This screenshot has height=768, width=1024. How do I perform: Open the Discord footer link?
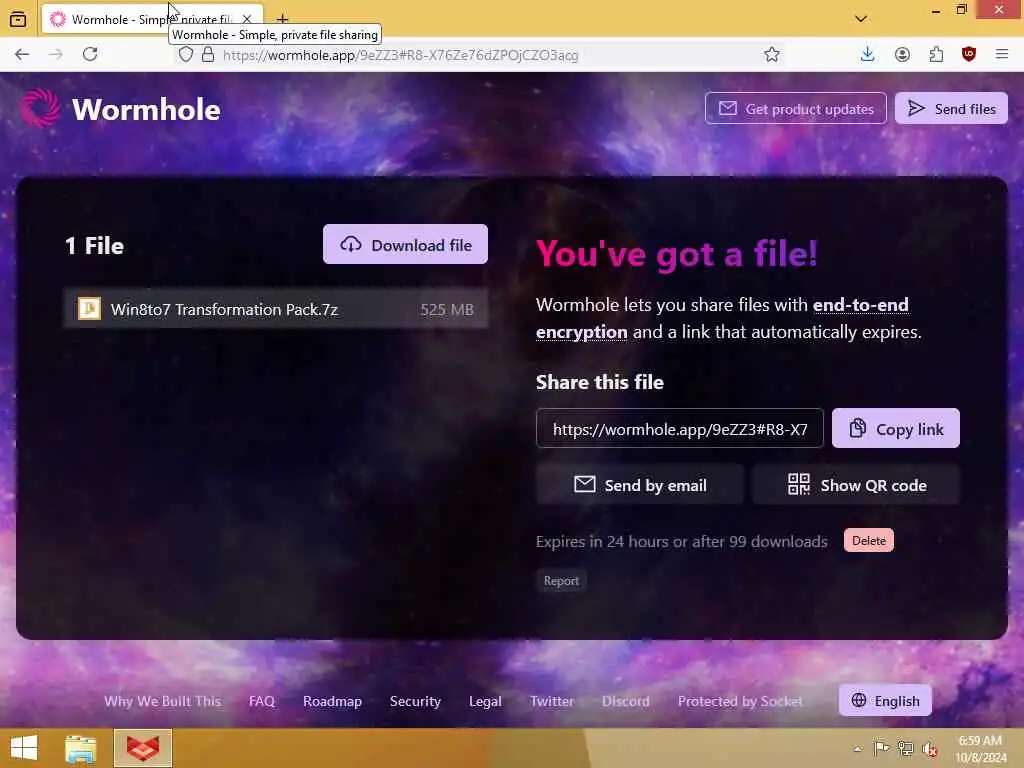pyautogui.click(x=626, y=701)
